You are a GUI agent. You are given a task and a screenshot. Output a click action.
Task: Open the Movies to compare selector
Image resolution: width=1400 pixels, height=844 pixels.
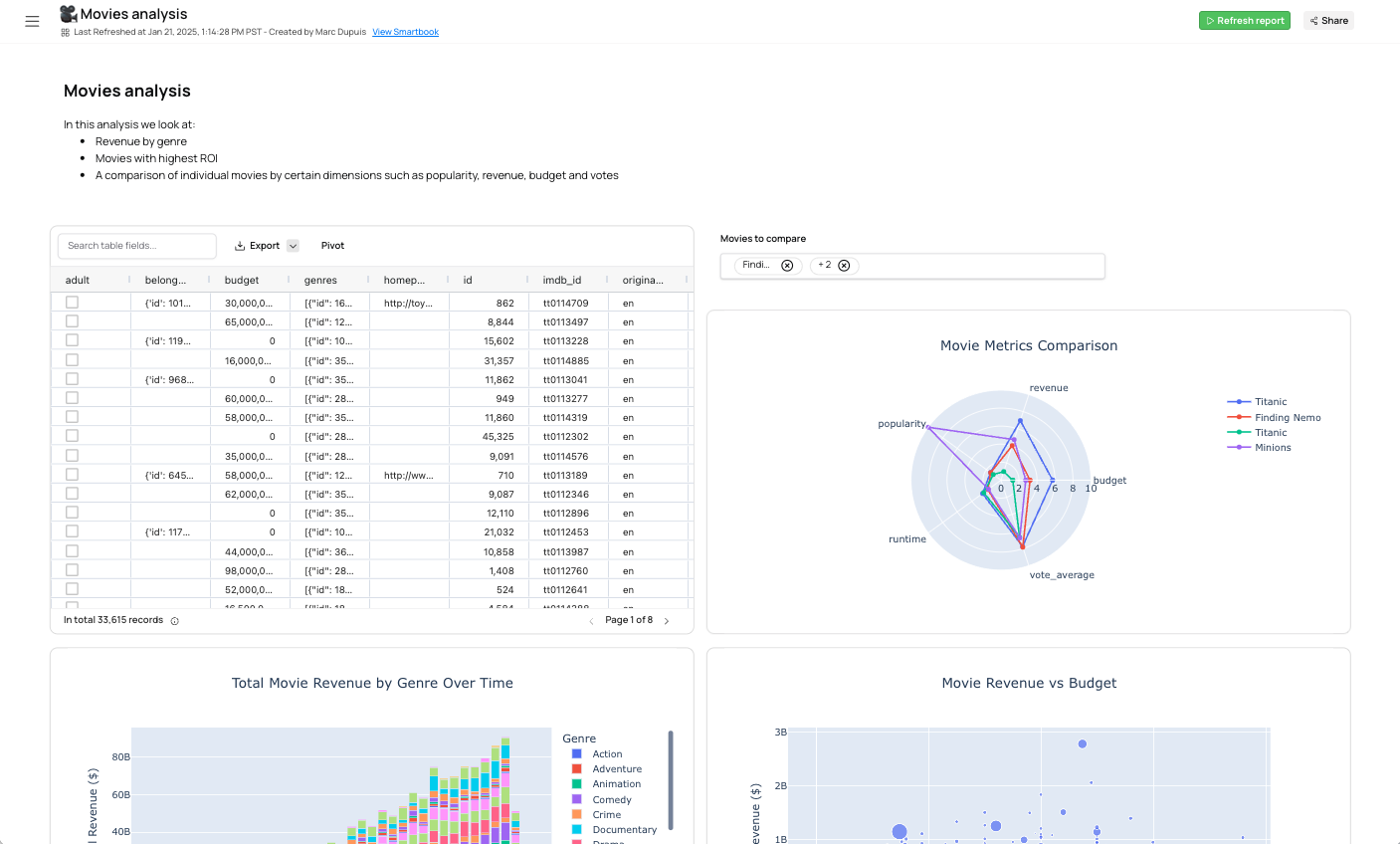[975, 266]
